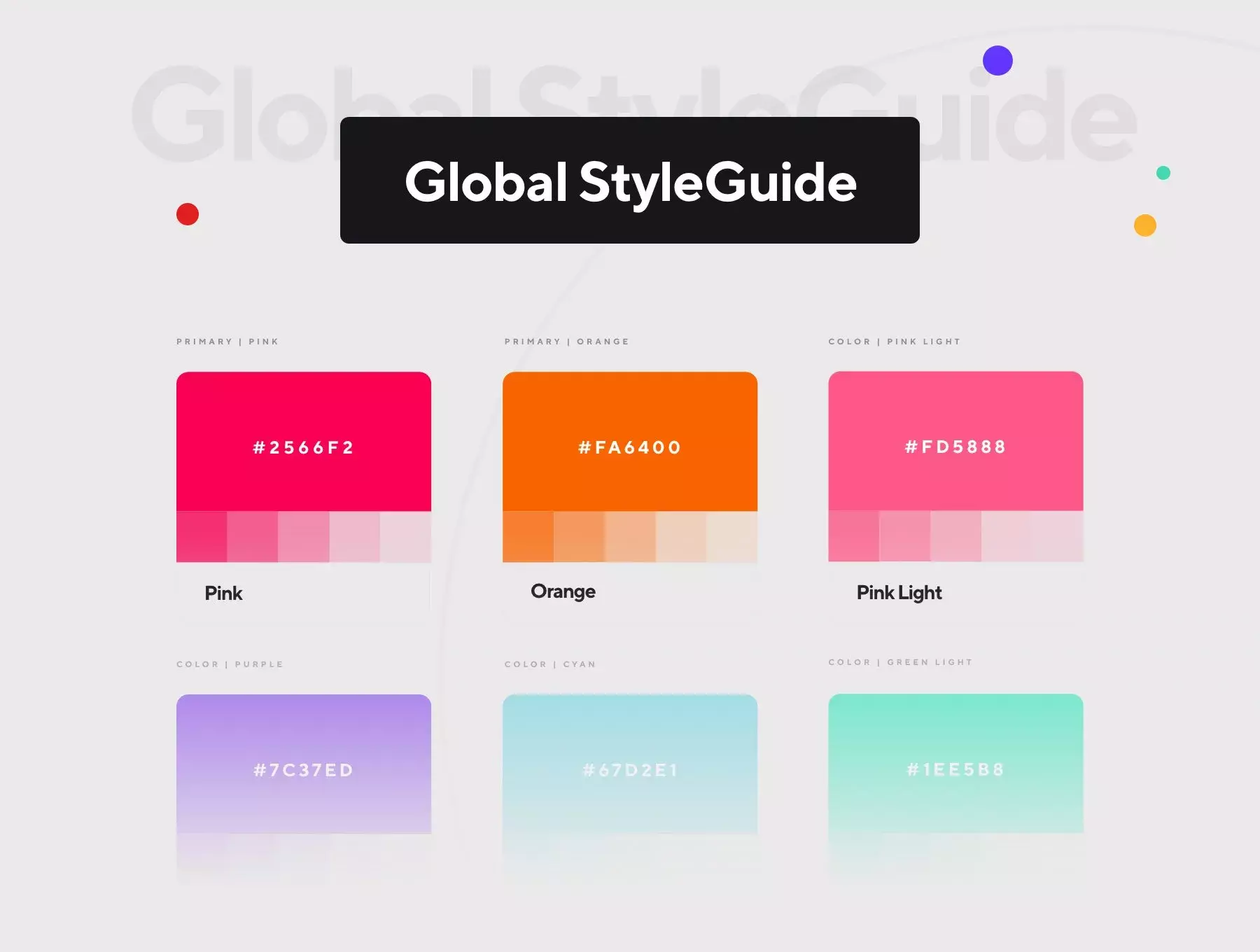Click the Global StyleGuide title banner
This screenshot has width=1260, height=952.
tap(629, 180)
